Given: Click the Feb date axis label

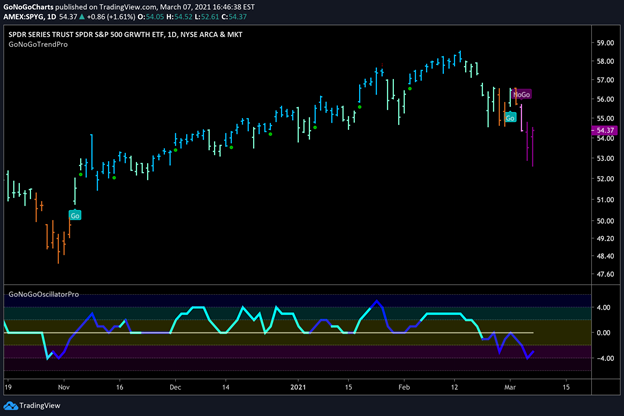Looking at the screenshot, I should point(404,387).
